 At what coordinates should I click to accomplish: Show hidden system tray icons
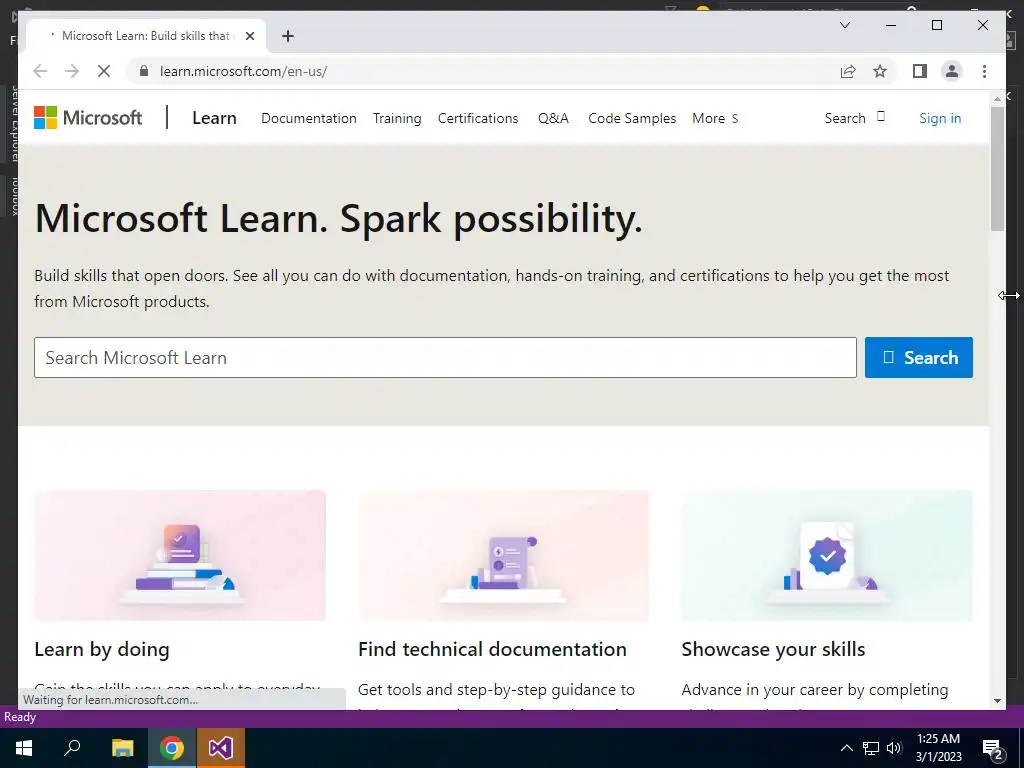pyautogui.click(x=846, y=748)
